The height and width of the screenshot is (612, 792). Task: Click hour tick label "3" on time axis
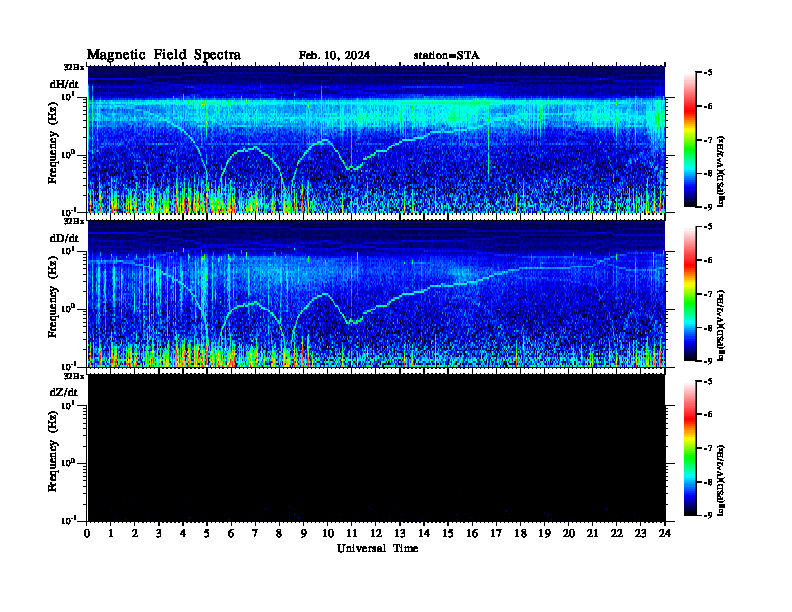159,534
